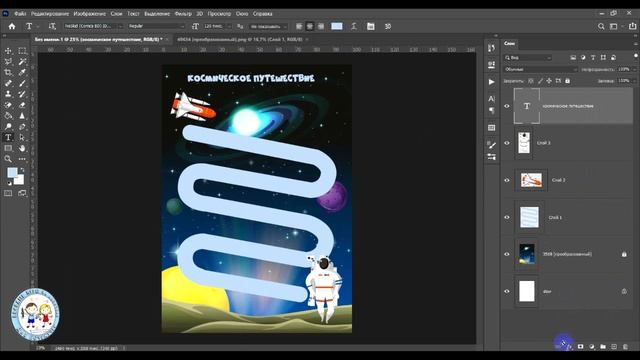Select the Lasso tool
640x360 pixels.
(8, 62)
